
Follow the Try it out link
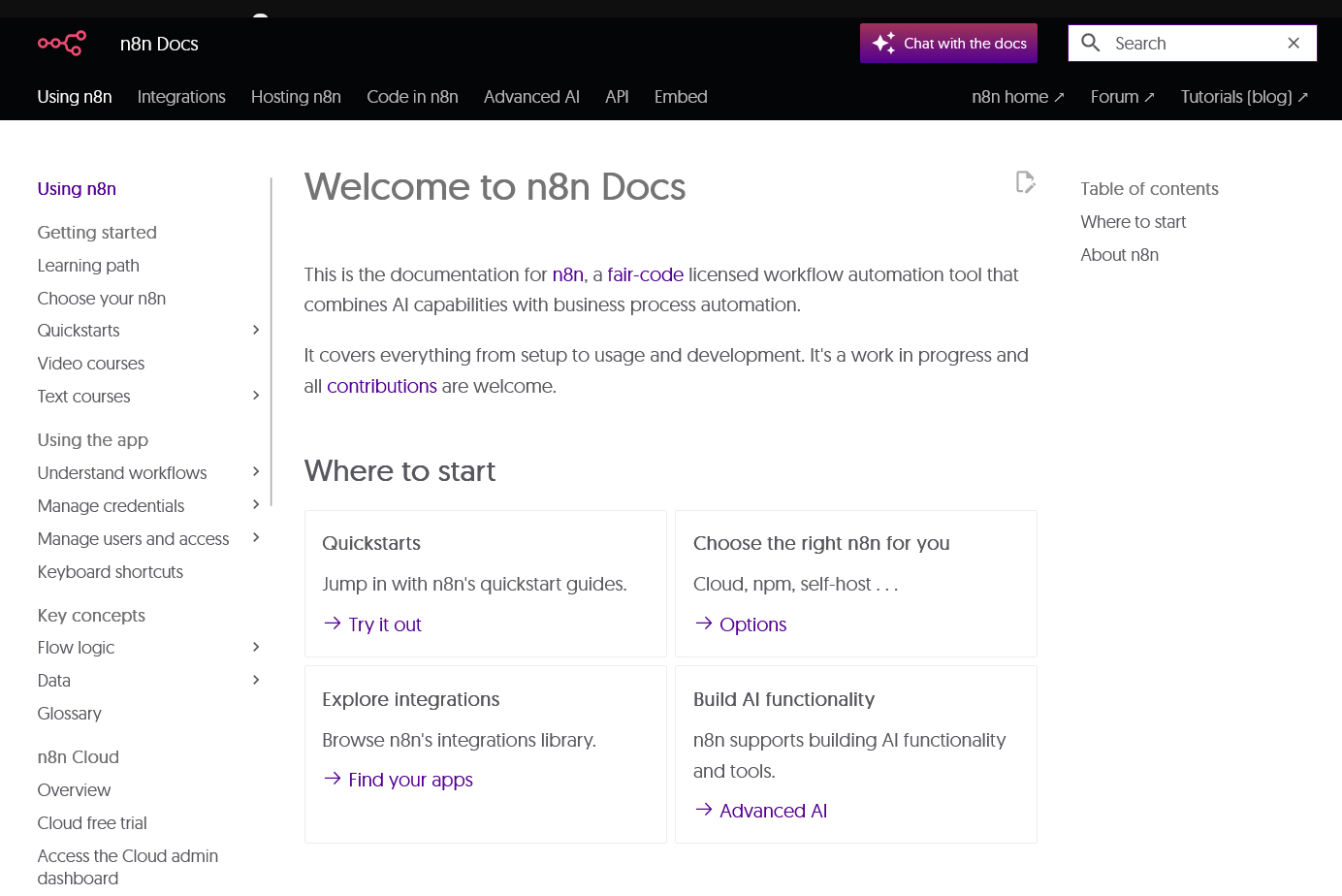point(385,625)
